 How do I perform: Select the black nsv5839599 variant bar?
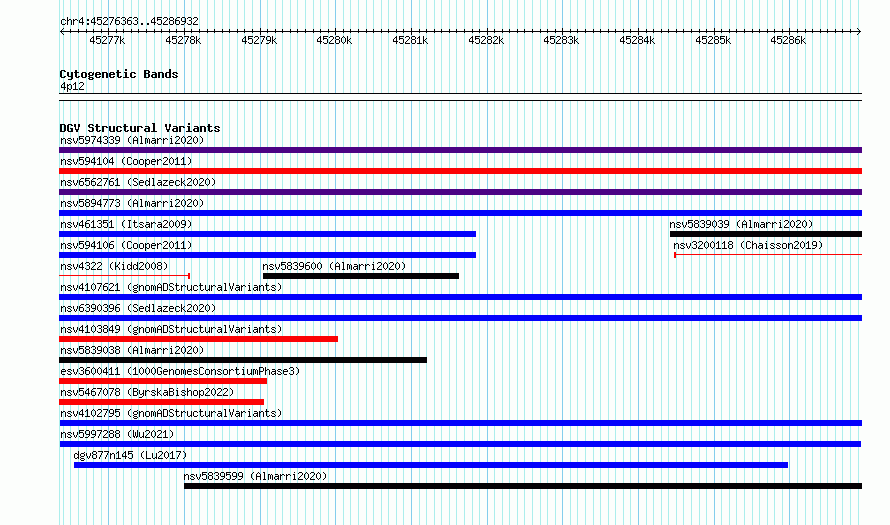(x=523, y=486)
